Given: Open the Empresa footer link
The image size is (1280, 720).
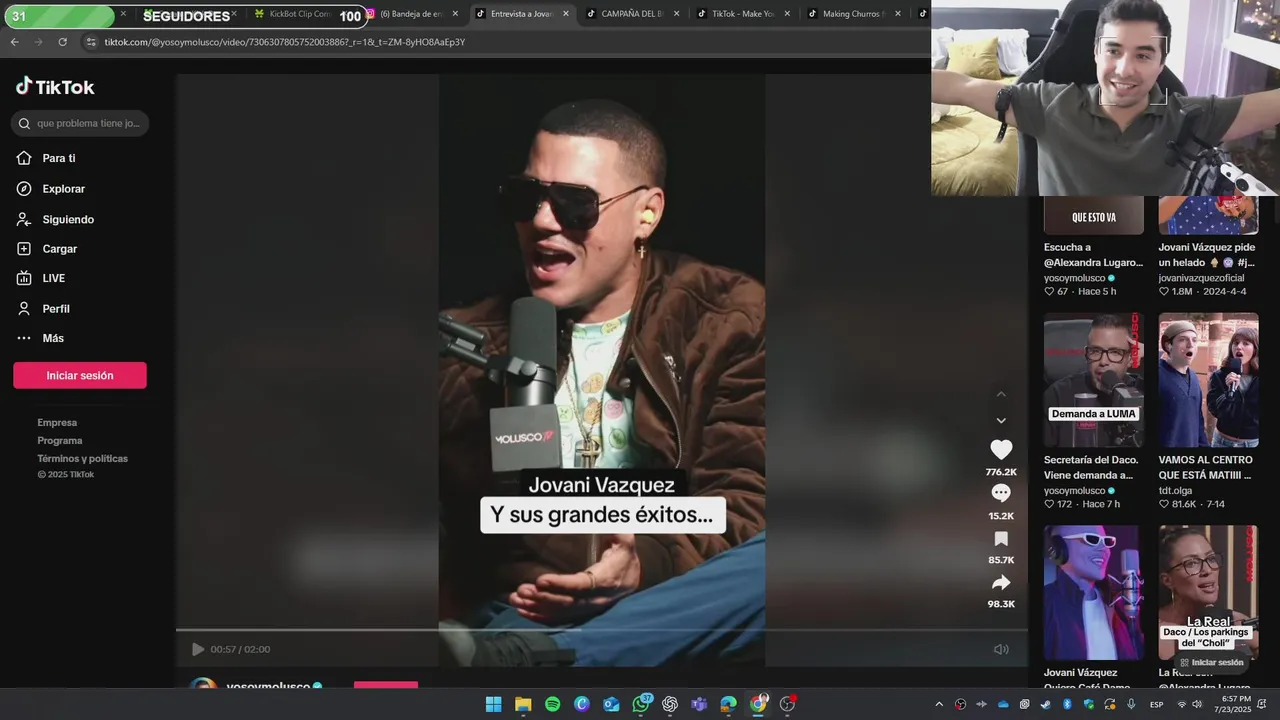Looking at the screenshot, I should click(57, 423).
